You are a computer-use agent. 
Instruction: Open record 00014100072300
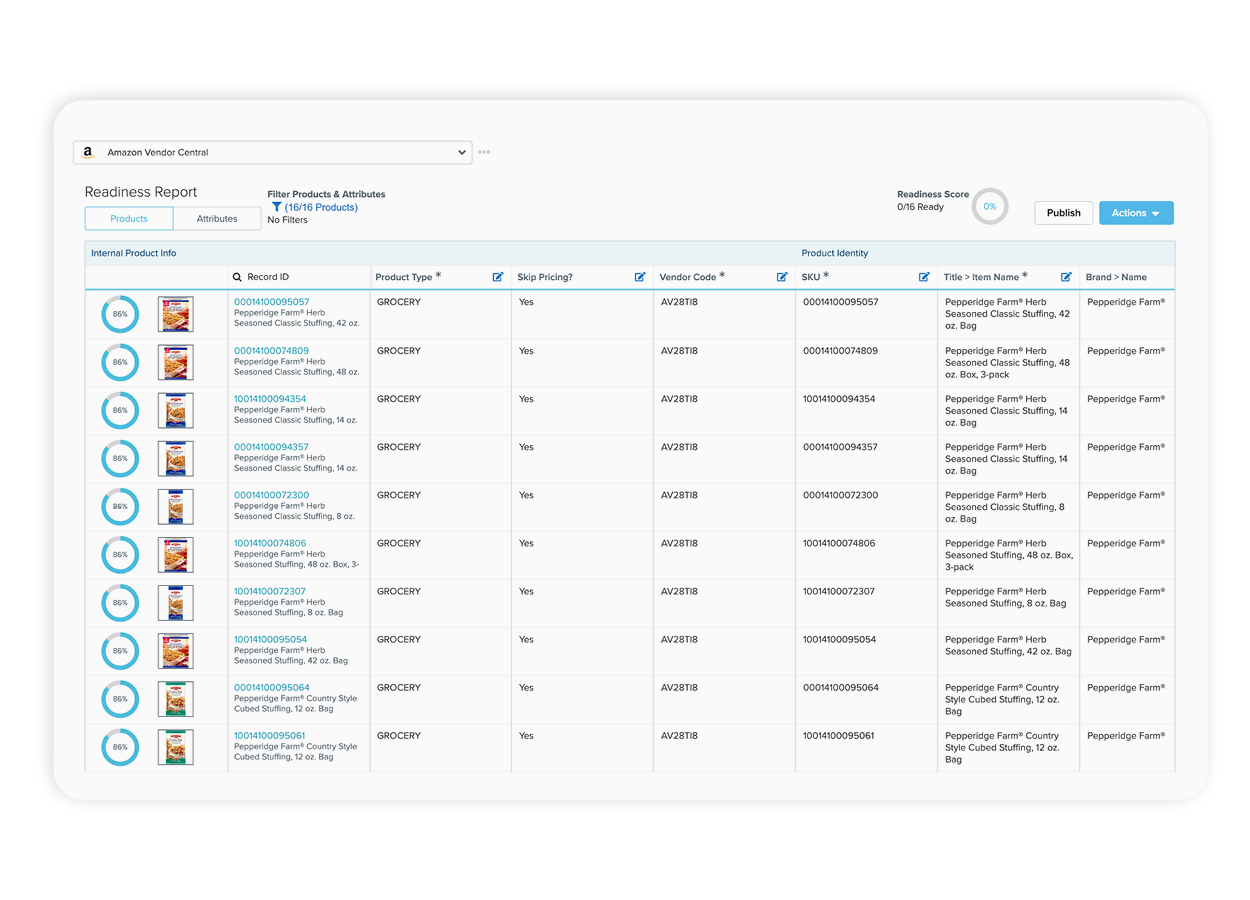click(x=272, y=495)
